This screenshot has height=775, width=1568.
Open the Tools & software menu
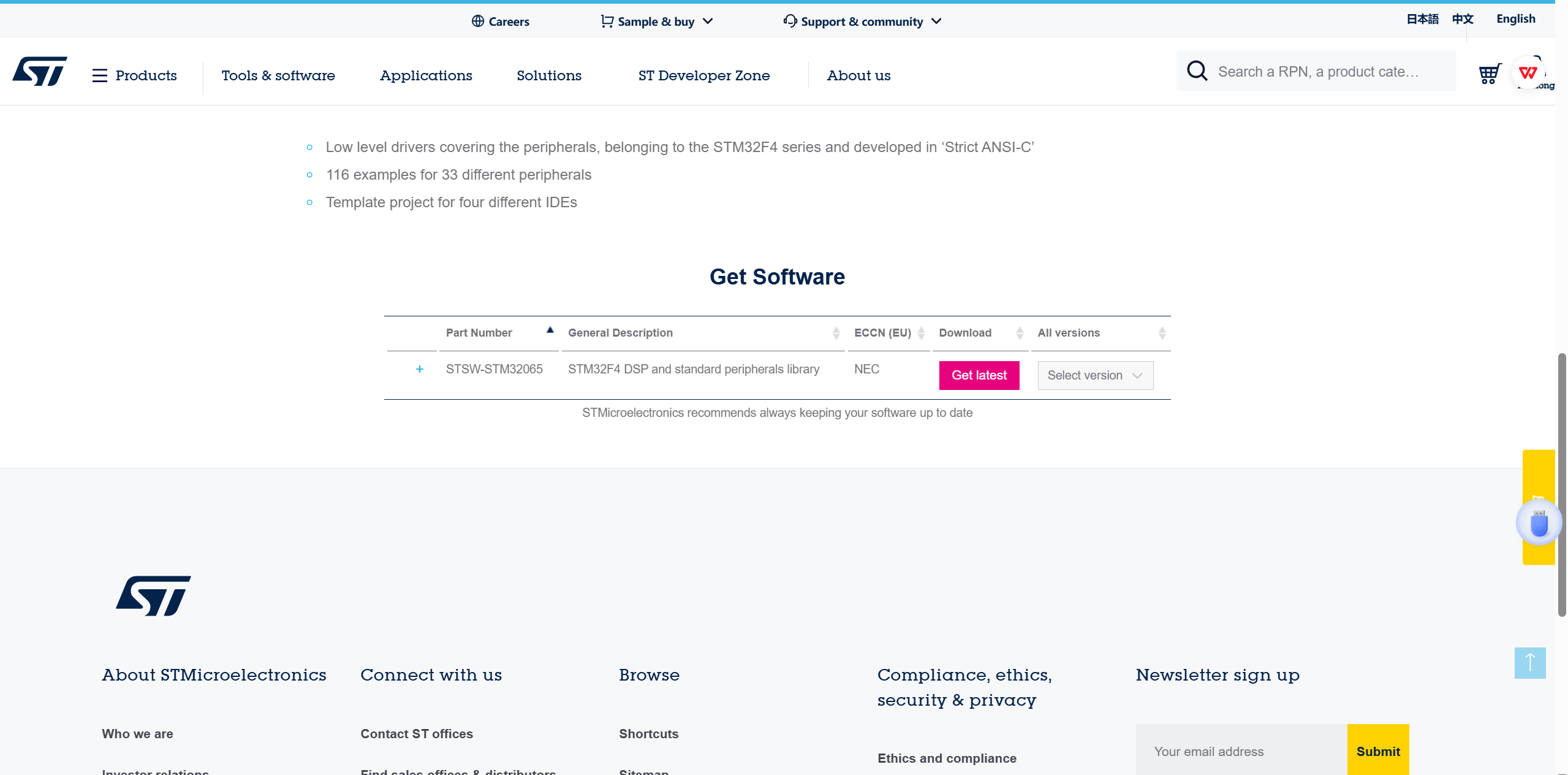(278, 75)
